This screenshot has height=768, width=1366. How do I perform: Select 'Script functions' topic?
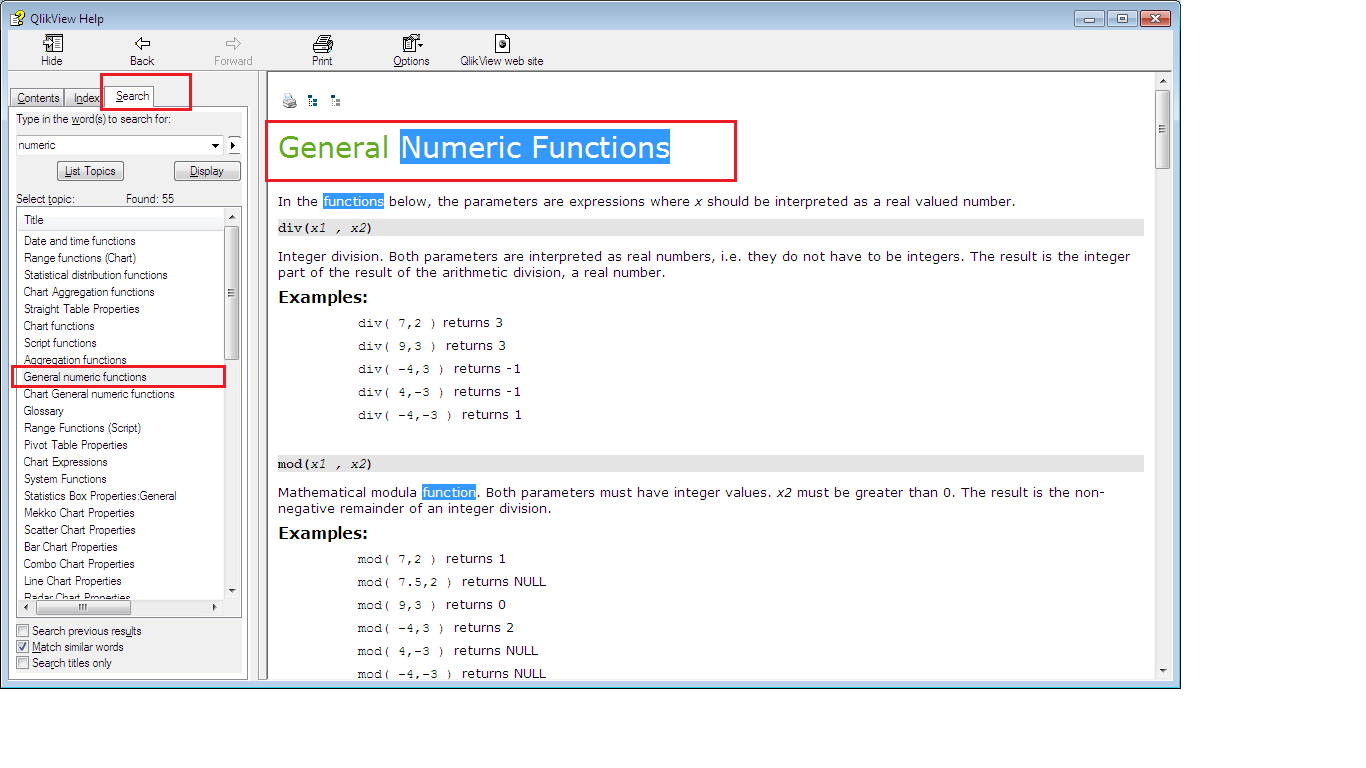pyautogui.click(x=60, y=343)
